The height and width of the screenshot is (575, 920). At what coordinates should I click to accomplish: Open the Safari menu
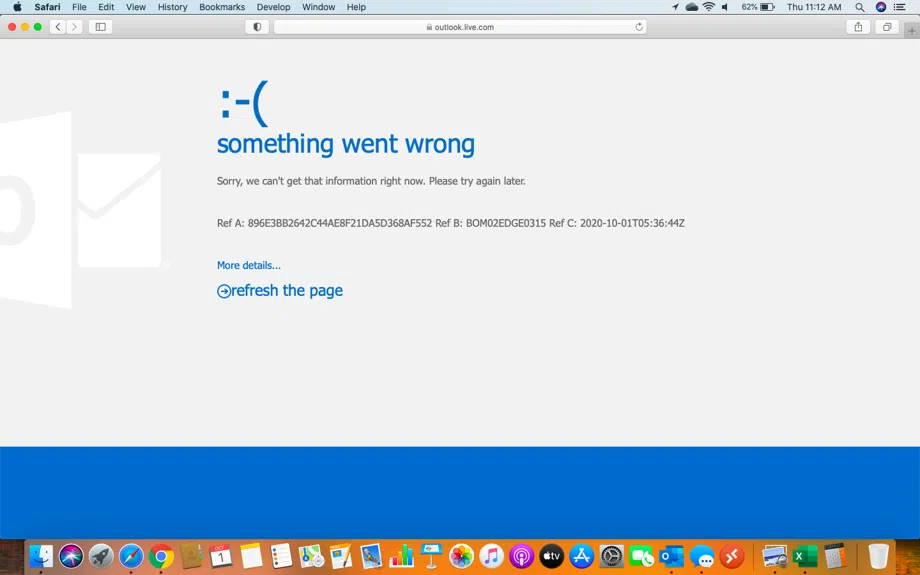[47, 7]
